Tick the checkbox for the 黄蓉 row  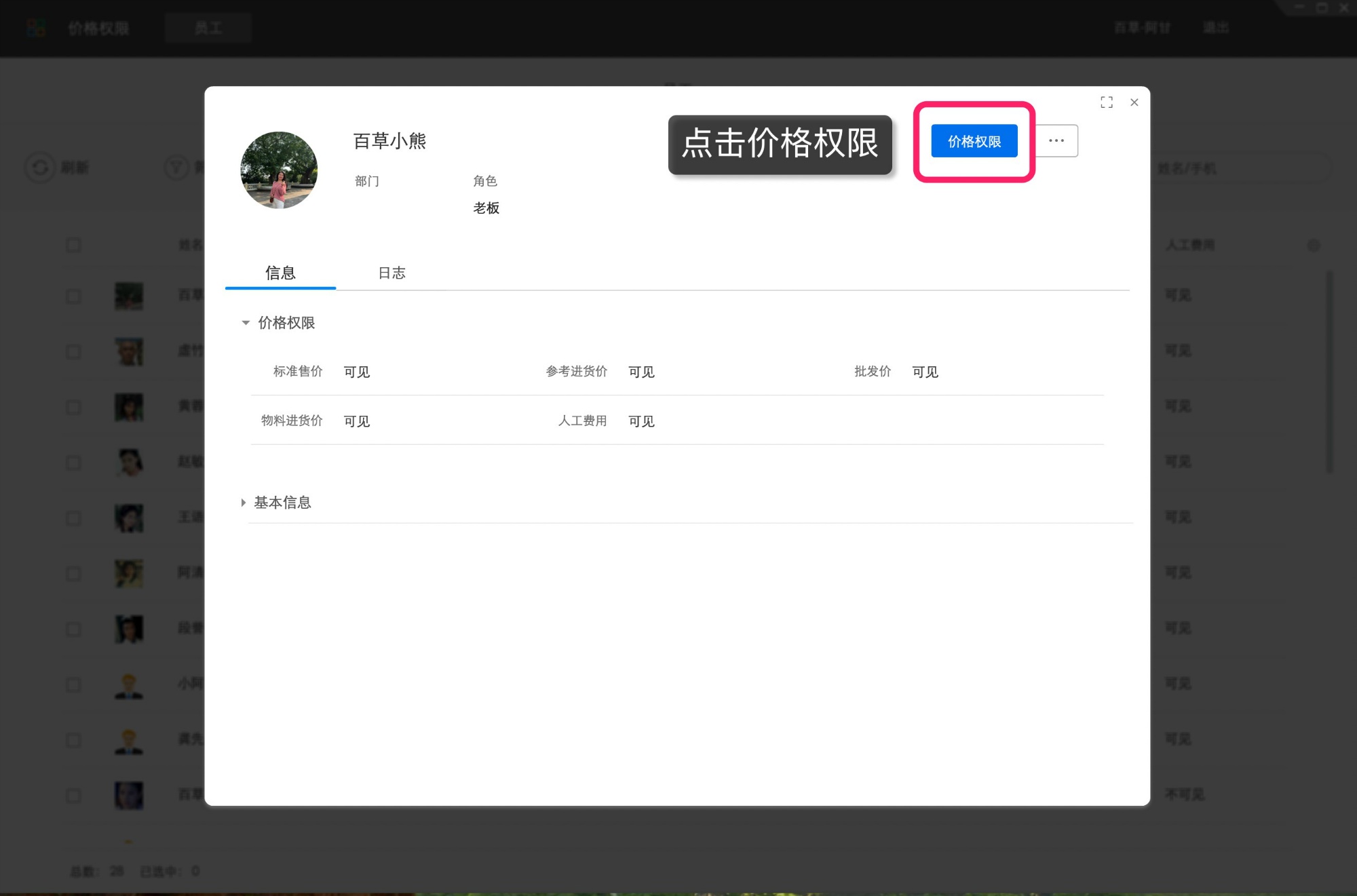pyautogui.click(x=73, y=407)
